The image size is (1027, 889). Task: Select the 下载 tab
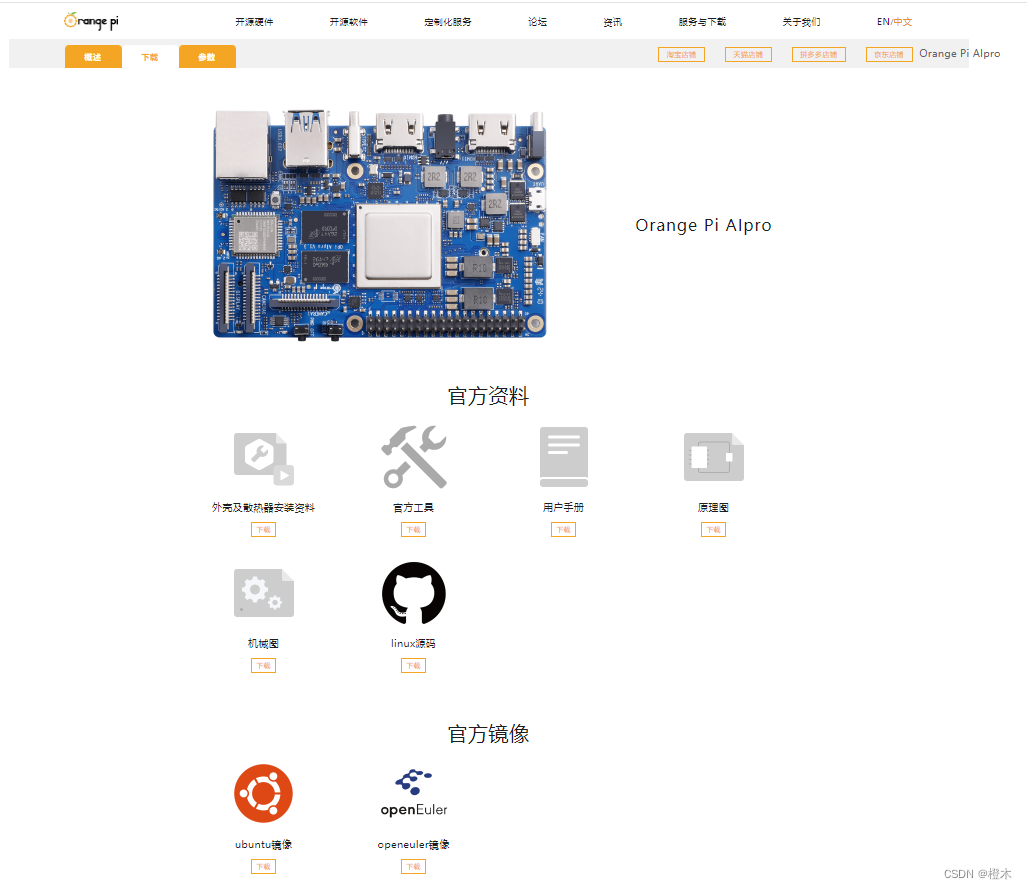click(x=150, y=57)
